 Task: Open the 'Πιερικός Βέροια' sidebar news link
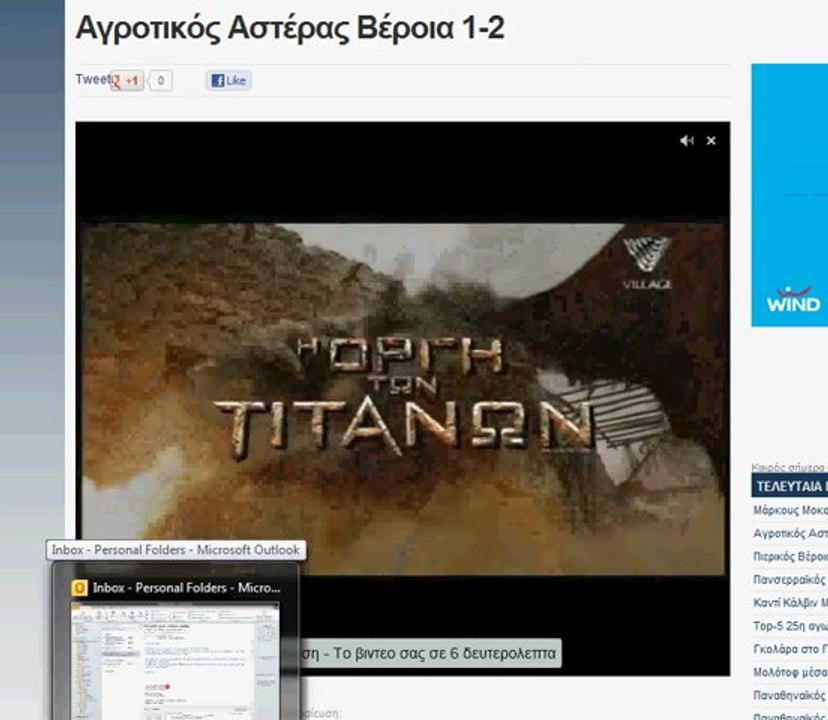(791, 557)
